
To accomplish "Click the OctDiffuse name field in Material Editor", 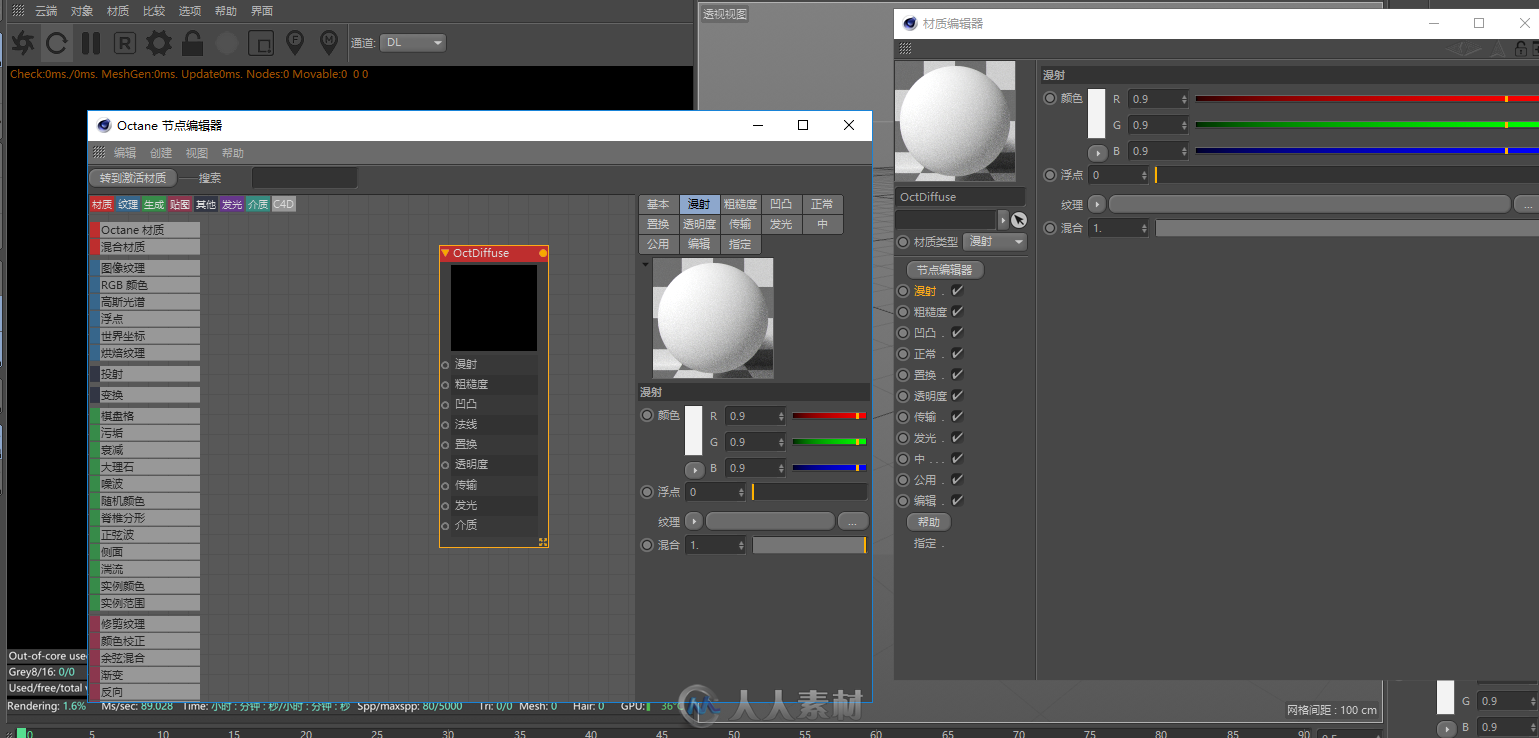I will point(960,197).
